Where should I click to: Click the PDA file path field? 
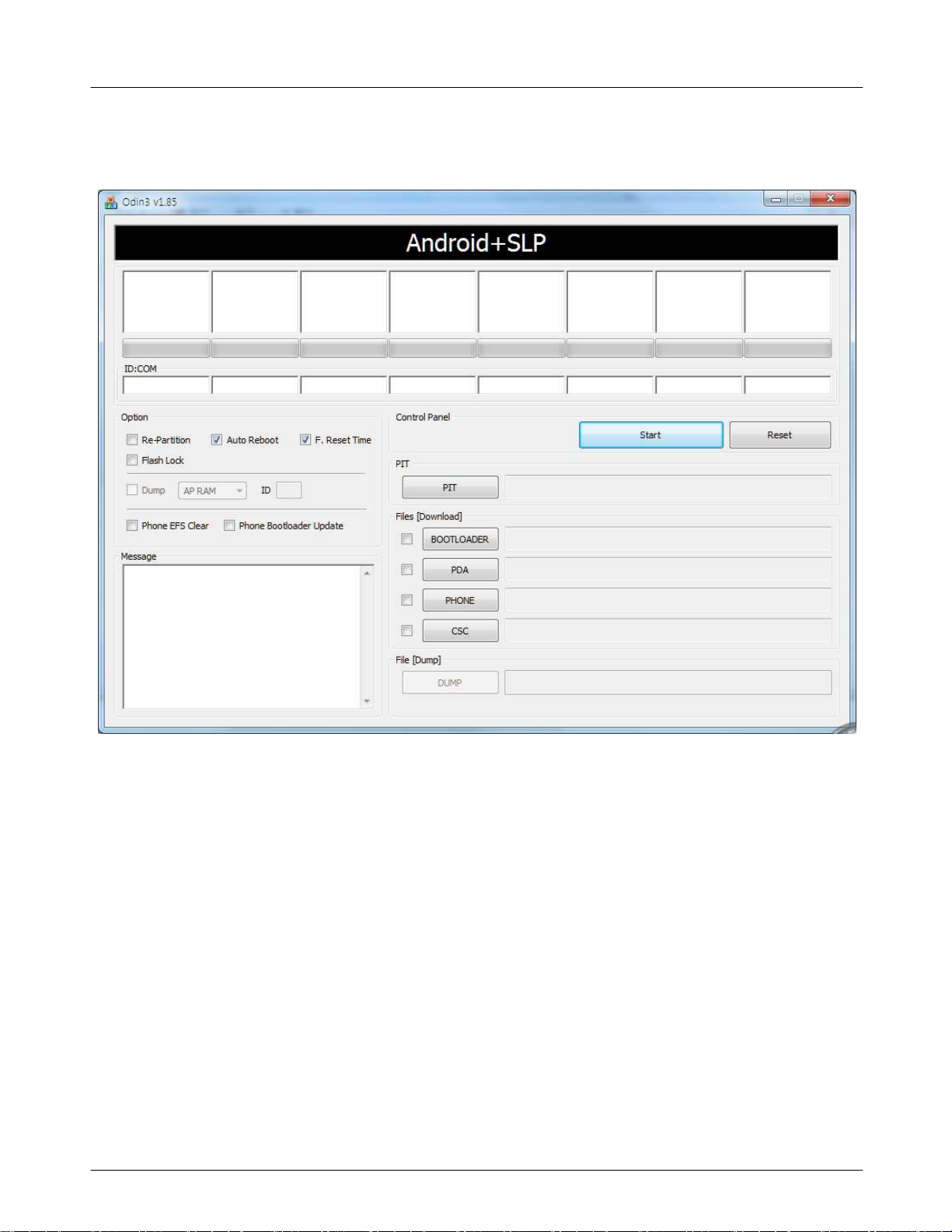coord(668,570)
